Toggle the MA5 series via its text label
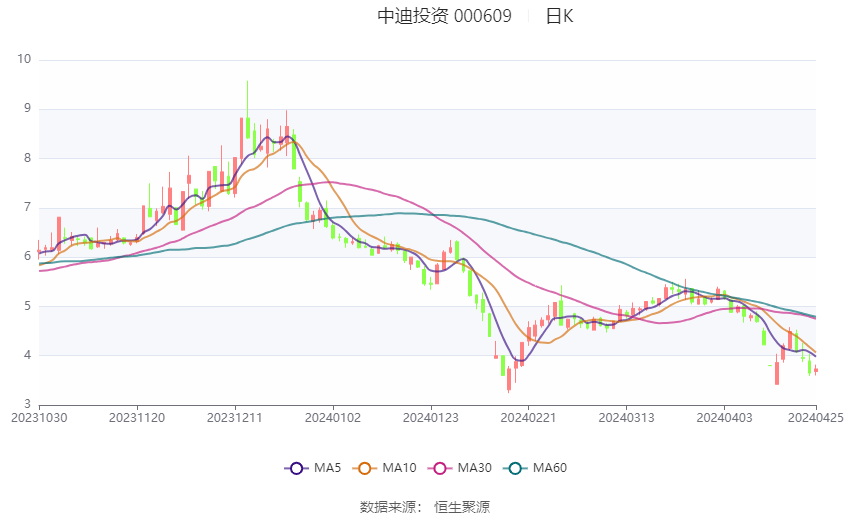Screen dimensions: 850x517 [327, 468]
